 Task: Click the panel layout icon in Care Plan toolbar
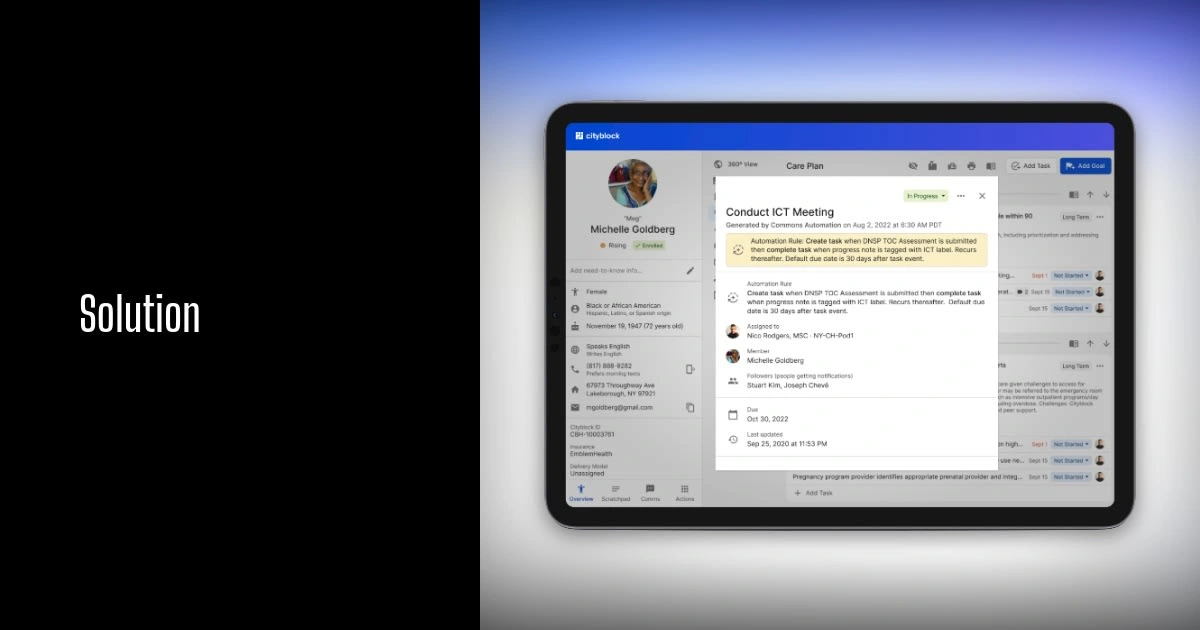coord(991,166)
